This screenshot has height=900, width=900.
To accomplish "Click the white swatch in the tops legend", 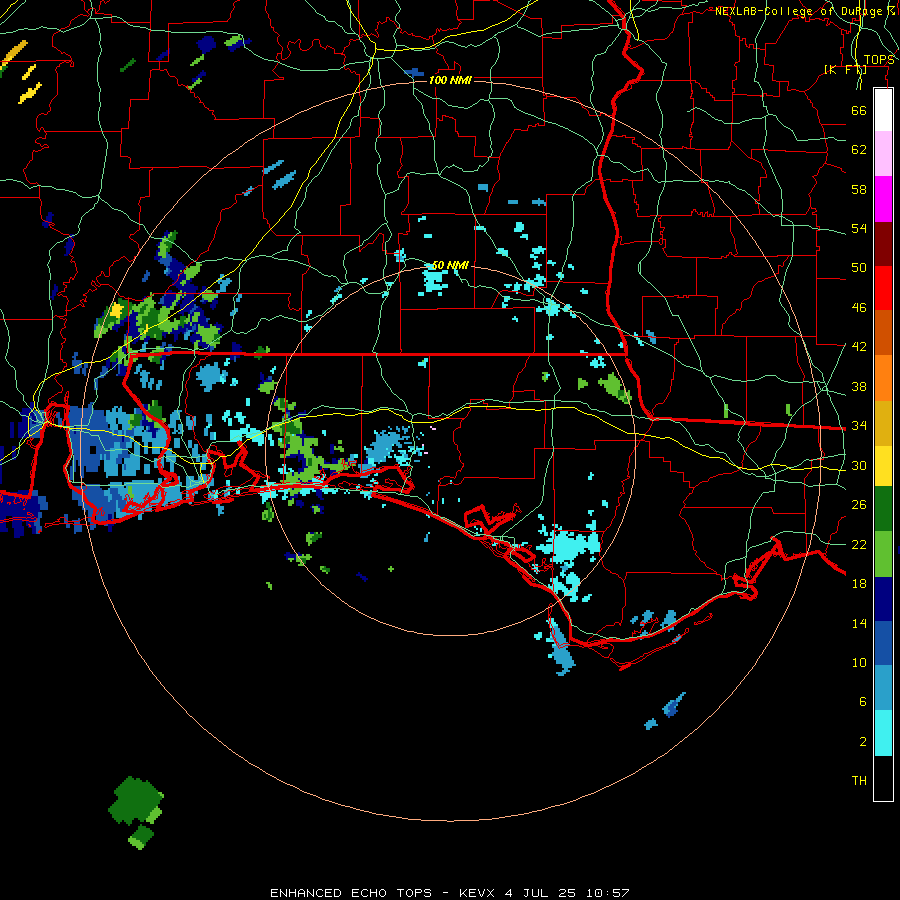I will click(883, 110).
